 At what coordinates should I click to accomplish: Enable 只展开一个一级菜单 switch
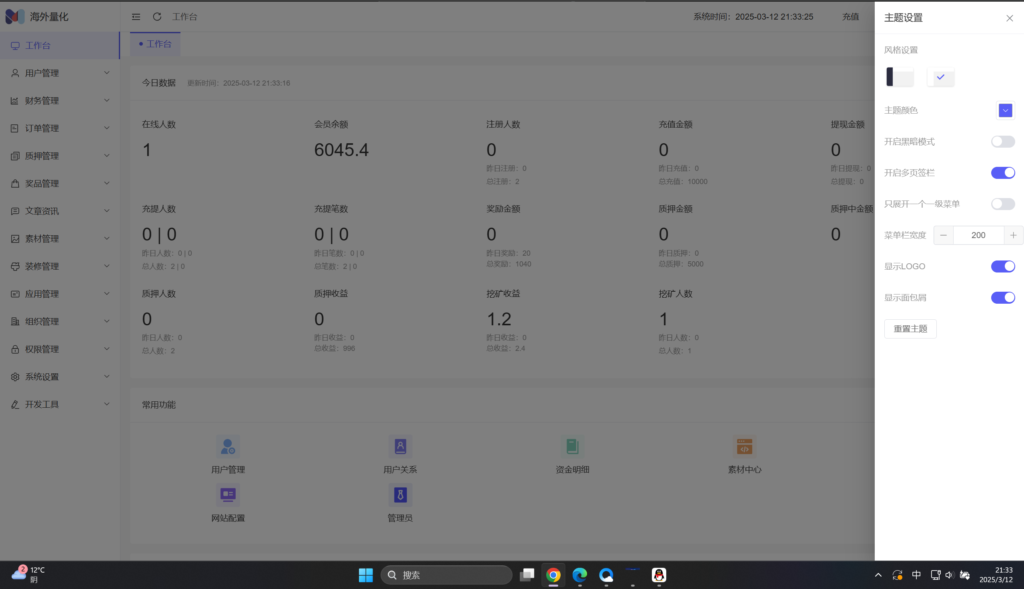click(x=1002, y=204)
